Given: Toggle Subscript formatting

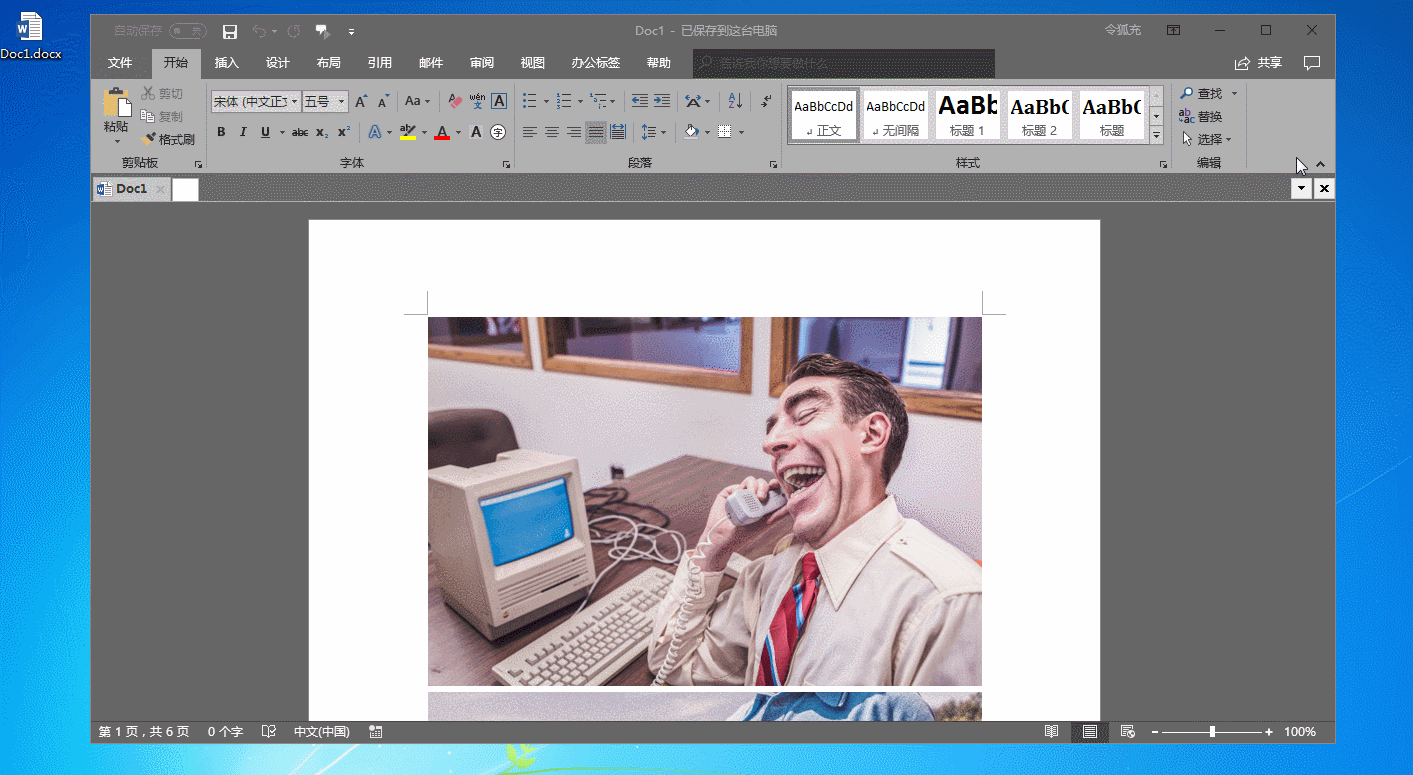Looking at the screenshot, I should pos(322,132).
